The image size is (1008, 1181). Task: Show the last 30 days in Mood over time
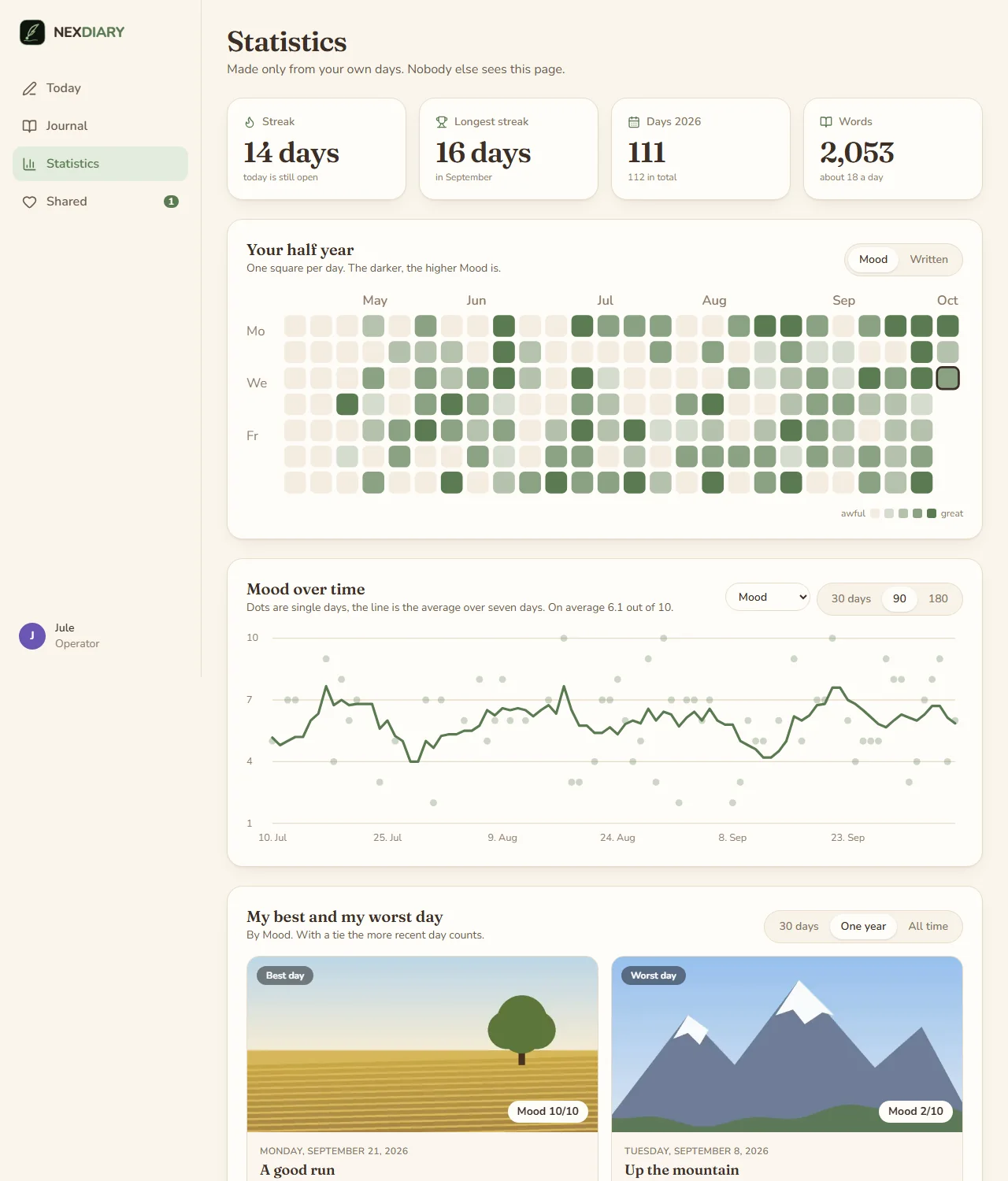[851, 599]
